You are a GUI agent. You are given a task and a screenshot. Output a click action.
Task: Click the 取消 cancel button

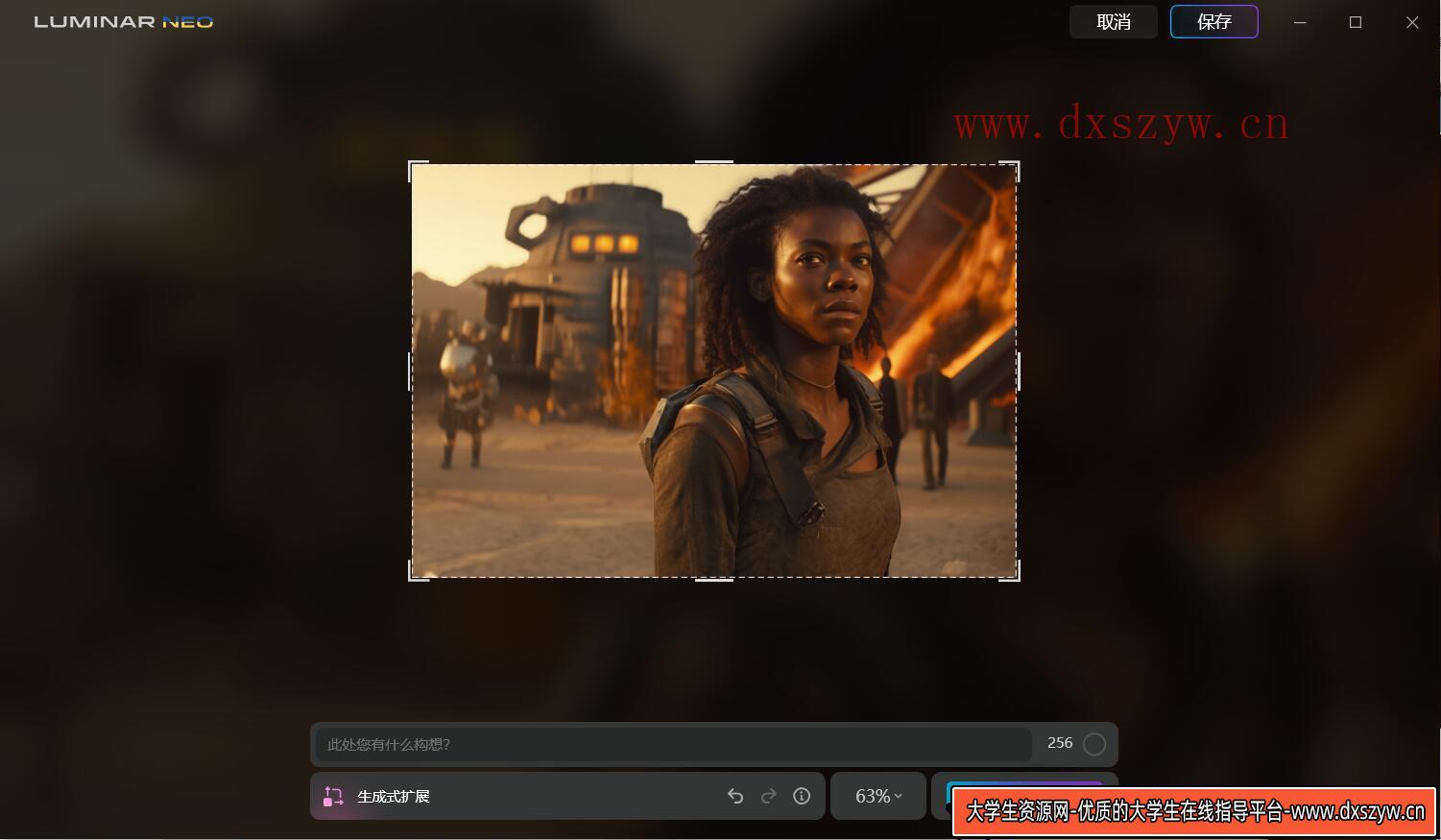[x=1114, y=22]
